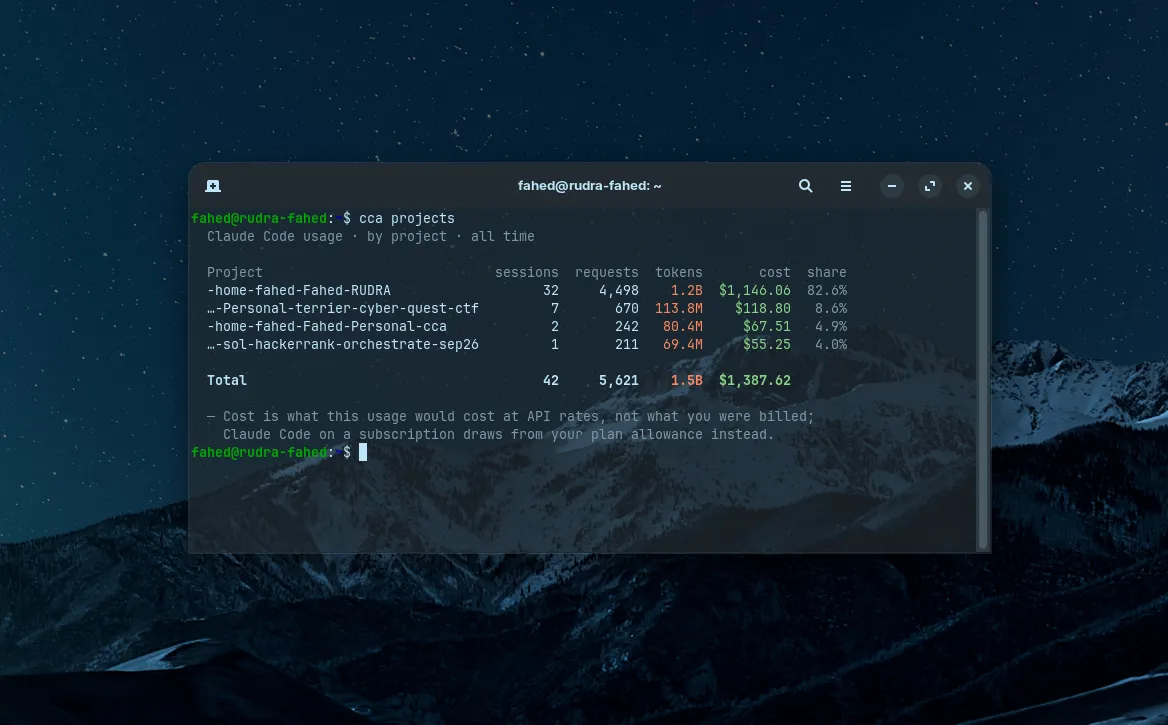Click the 1.2B tokens value

[x=687, y=290]
